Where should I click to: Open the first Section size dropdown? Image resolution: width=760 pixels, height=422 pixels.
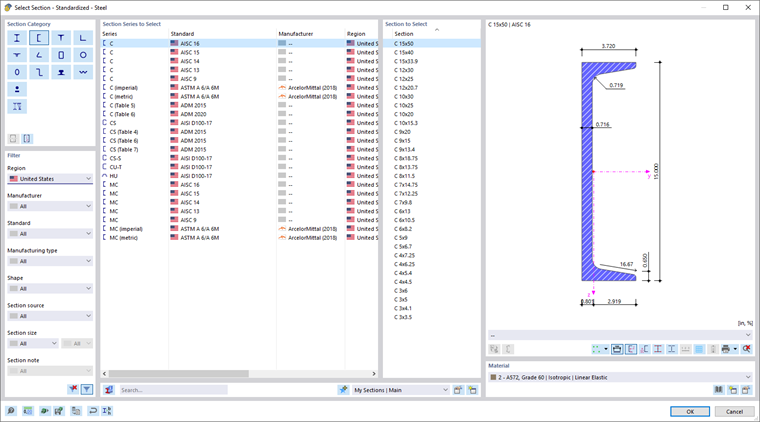[x=33, y=344]
